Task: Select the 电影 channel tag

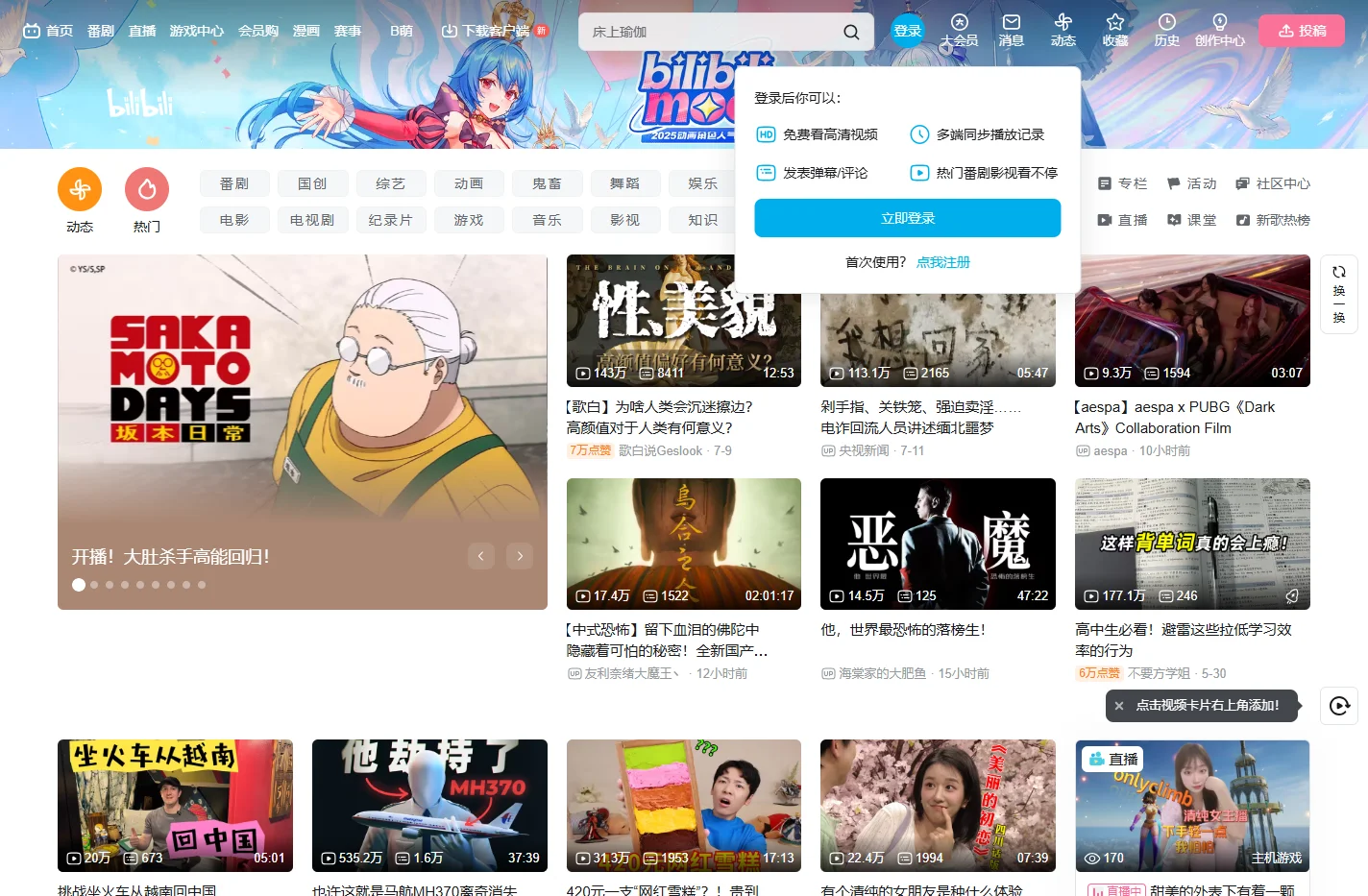Action: point(234,220)
